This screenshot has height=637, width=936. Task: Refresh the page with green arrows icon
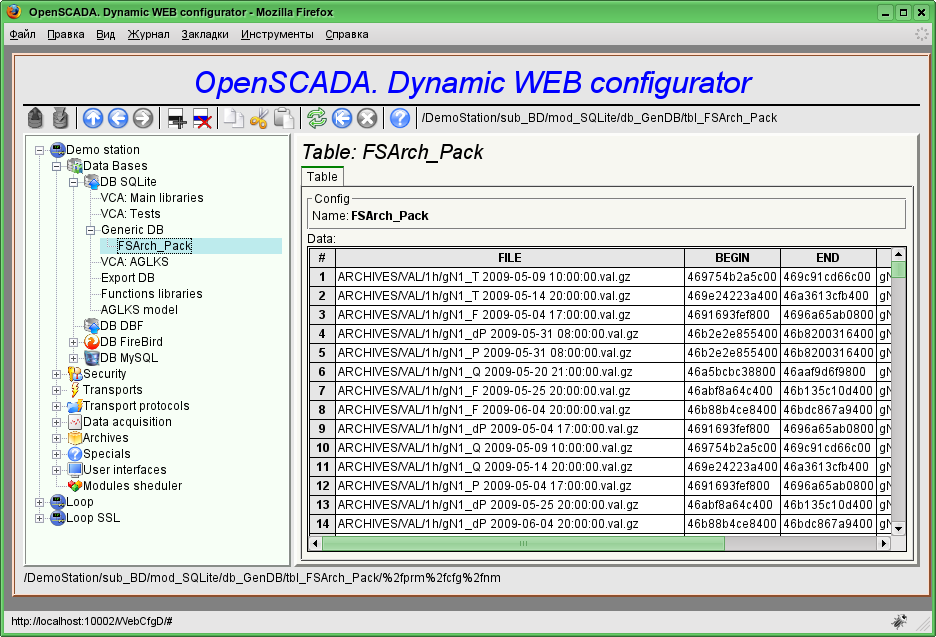317,118
